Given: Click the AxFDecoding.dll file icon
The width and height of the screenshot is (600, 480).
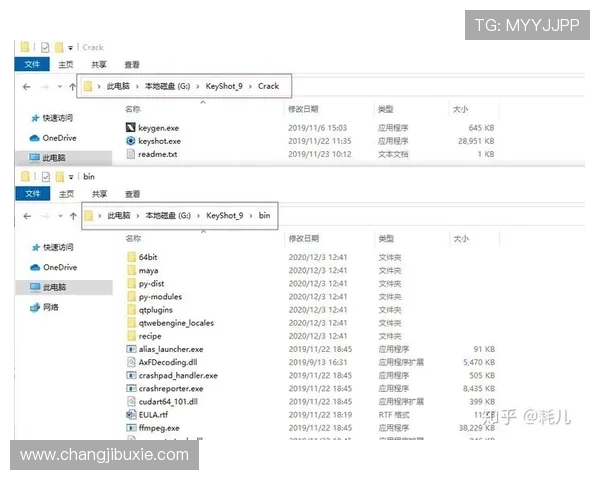Looking at the screenshot, I should pyautogui.click(x=131, y=362).
